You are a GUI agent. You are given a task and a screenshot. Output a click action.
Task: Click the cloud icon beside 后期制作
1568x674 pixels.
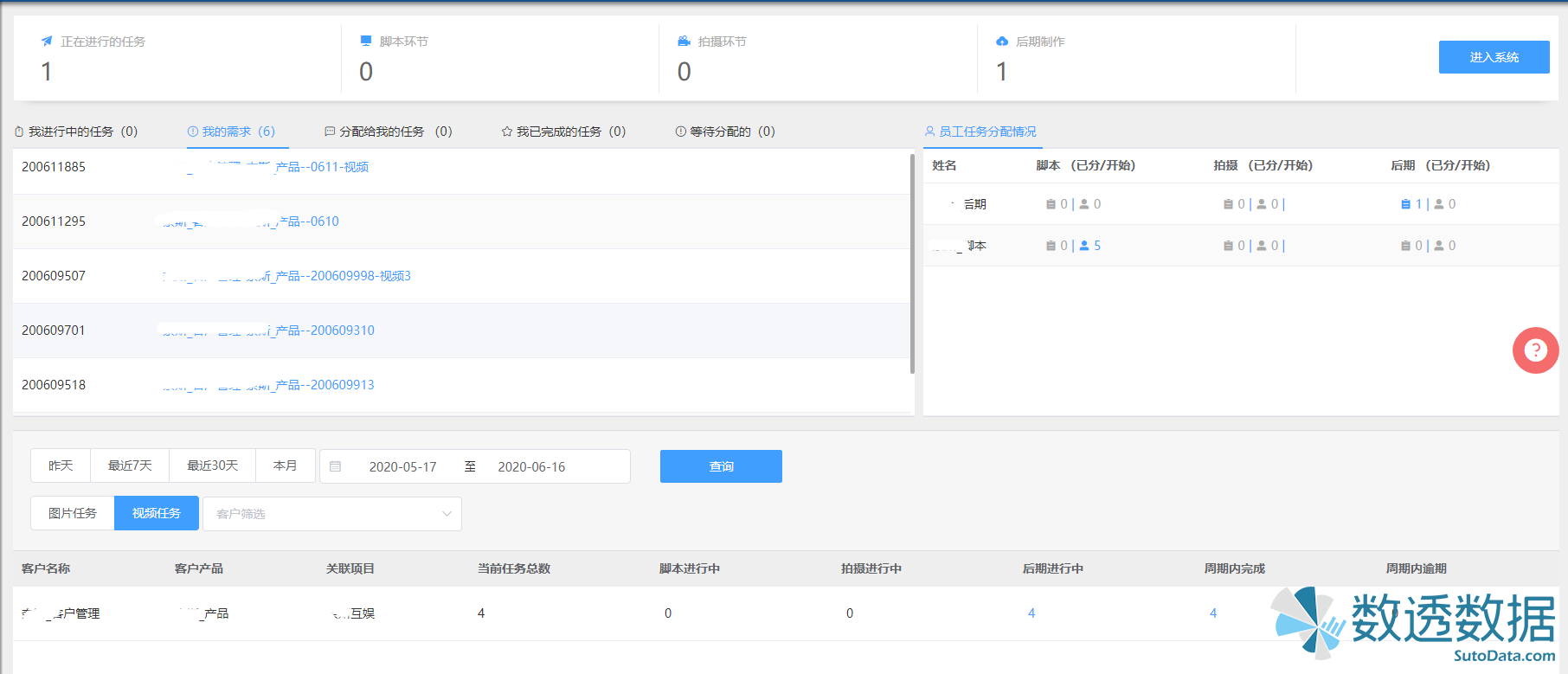pos(1002,42)
